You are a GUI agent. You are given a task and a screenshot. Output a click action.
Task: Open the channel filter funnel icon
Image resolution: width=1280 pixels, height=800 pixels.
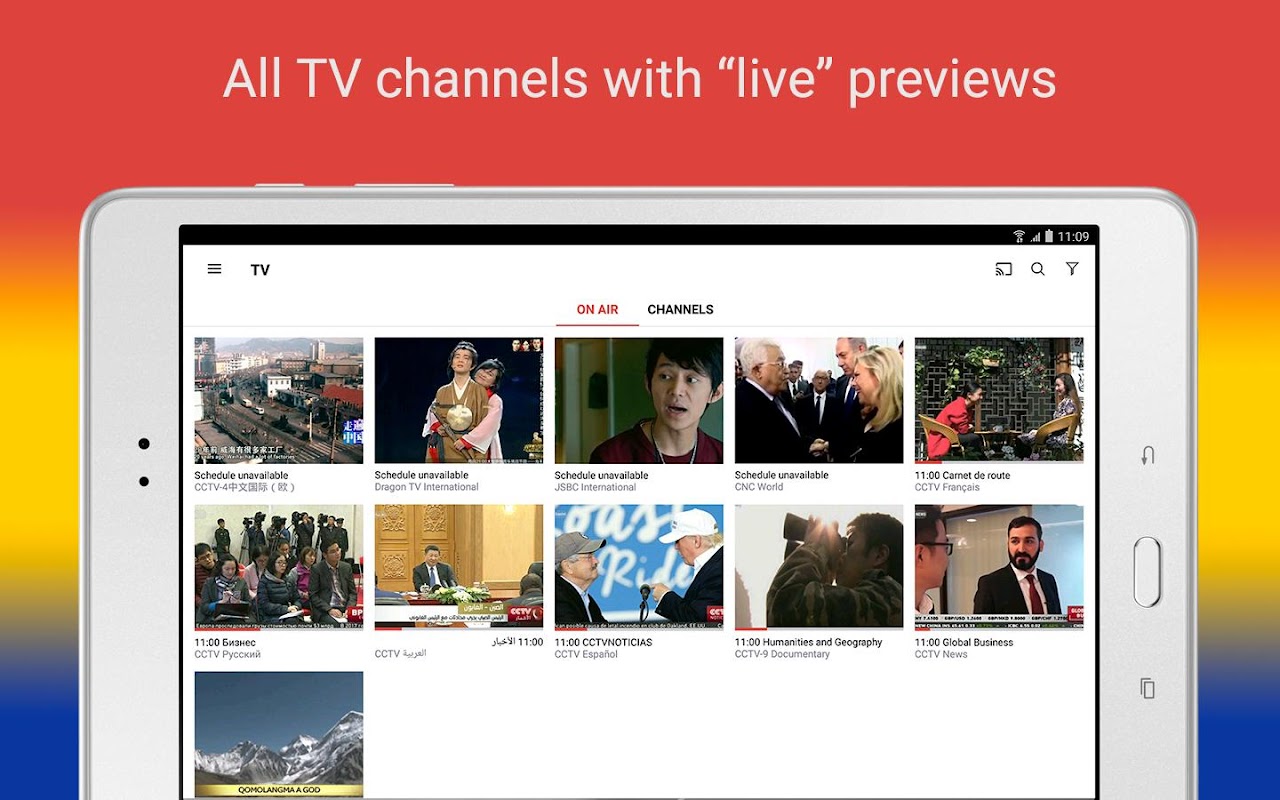1072,269
